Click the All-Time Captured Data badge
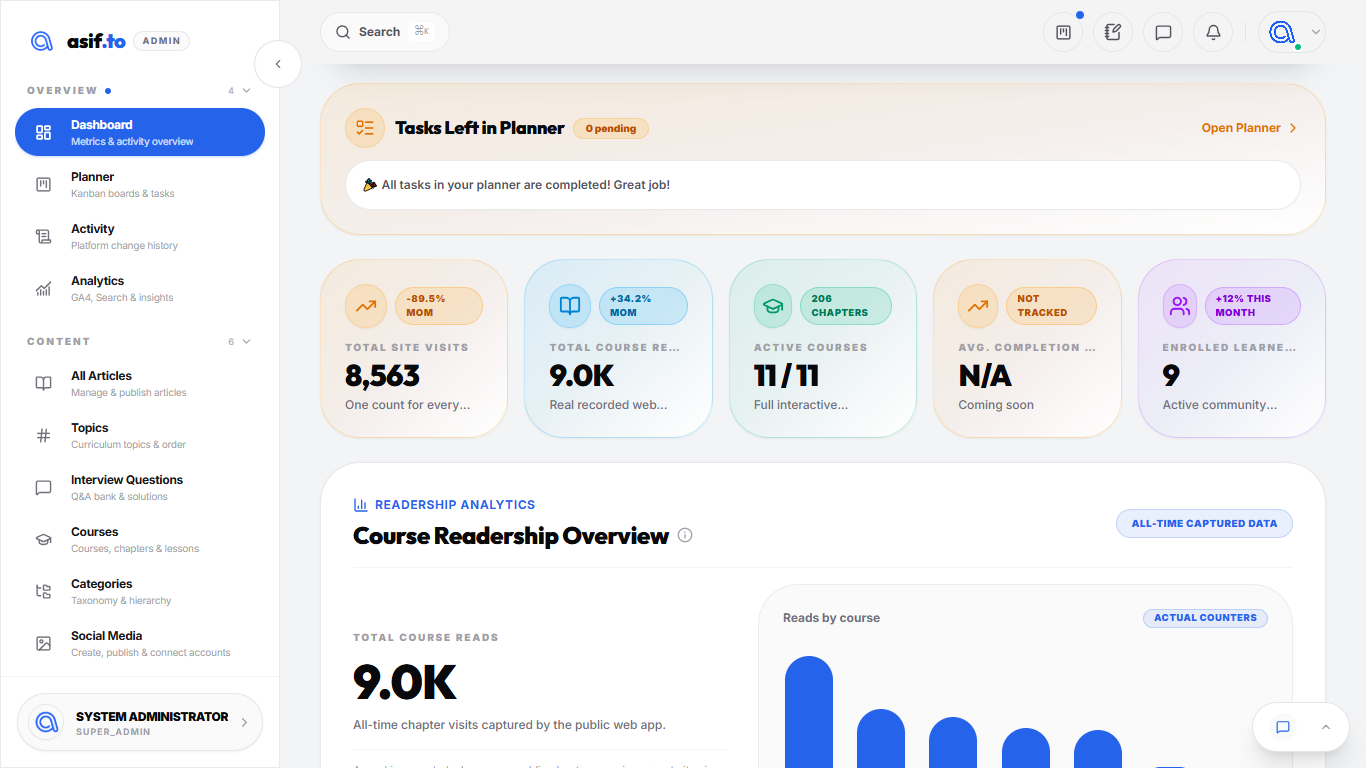Screen dimensions: 1366x768 [x=1204, y=523]
